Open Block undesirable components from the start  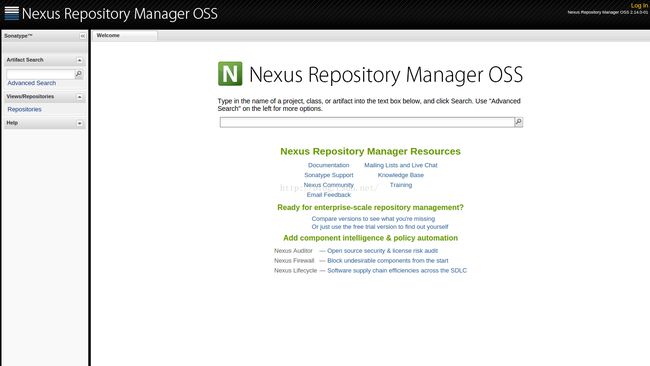(388, 261)
